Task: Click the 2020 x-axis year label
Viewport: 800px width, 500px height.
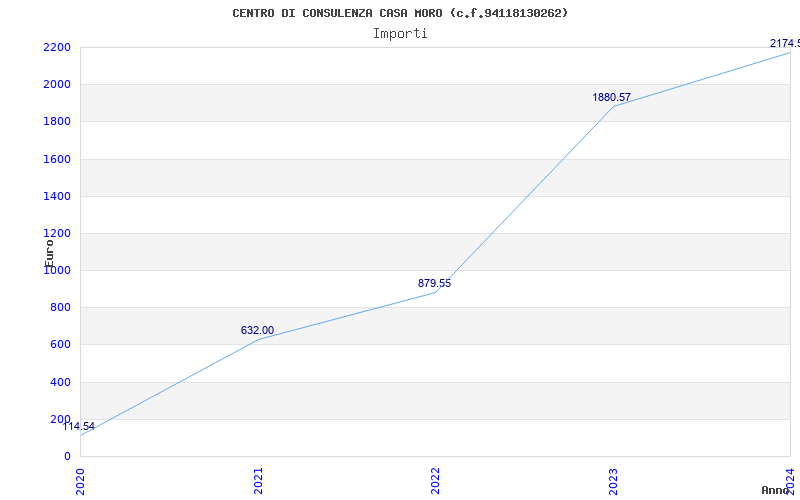Action: pyautogui.click(x=81, y=481)
